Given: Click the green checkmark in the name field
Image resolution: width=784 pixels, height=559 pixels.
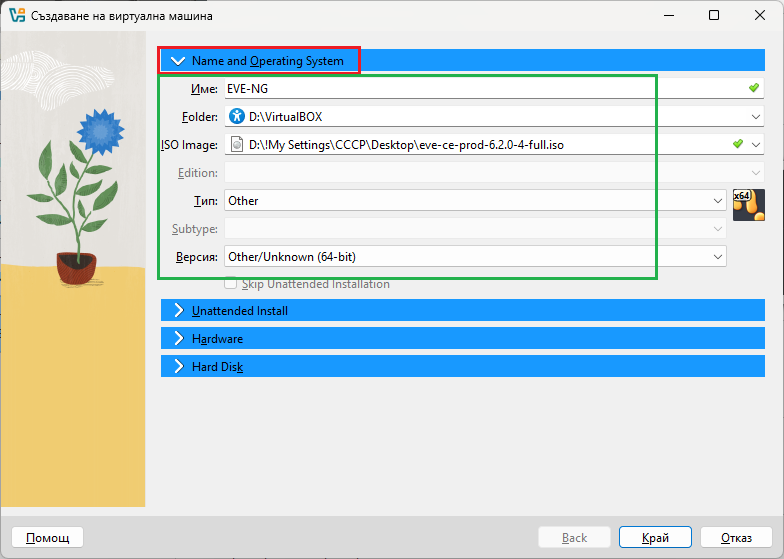Looking at the screenshot, I should (x=754, y=88).
